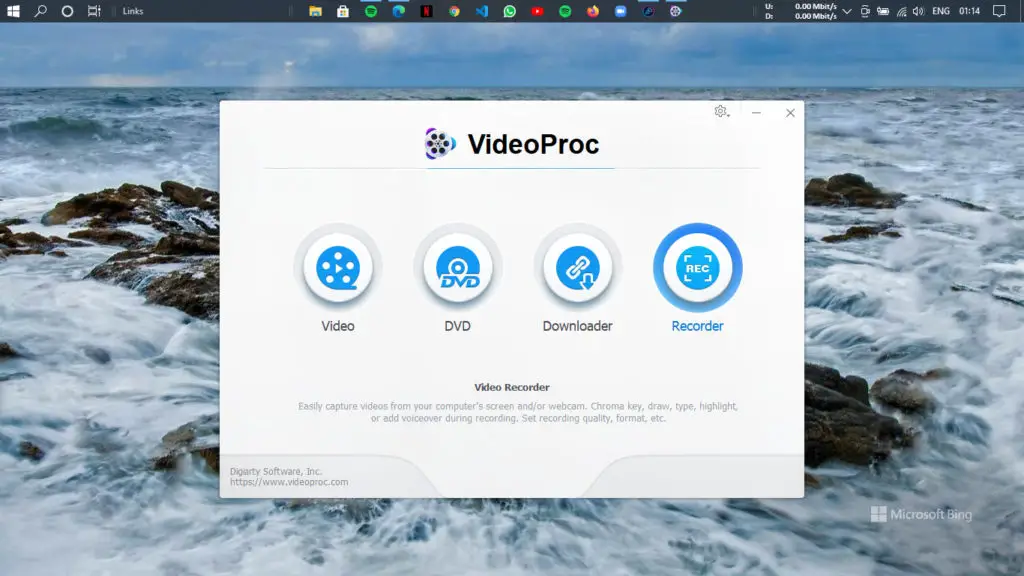
Task: Launch Microsoft Edge from taskbar
Action: click(398, 11)
